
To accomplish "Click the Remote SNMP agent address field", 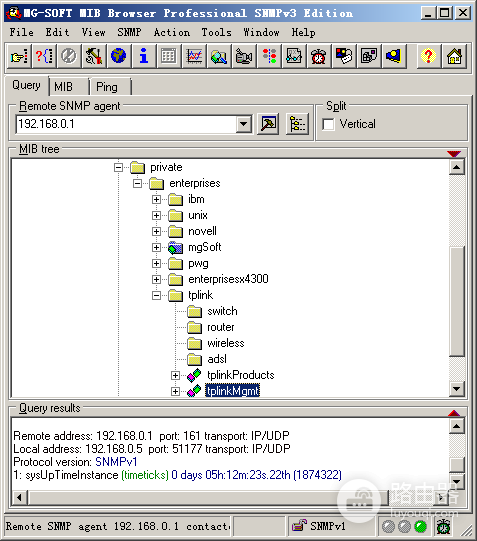I will click(x=126, y=124).
